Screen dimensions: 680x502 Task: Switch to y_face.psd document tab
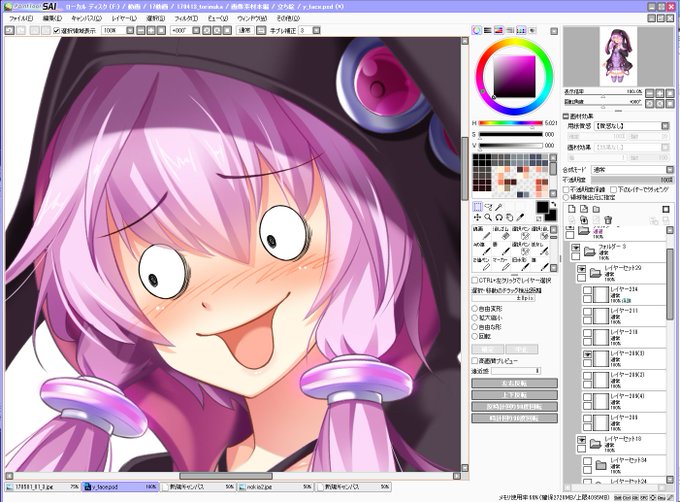coord(120,487)
